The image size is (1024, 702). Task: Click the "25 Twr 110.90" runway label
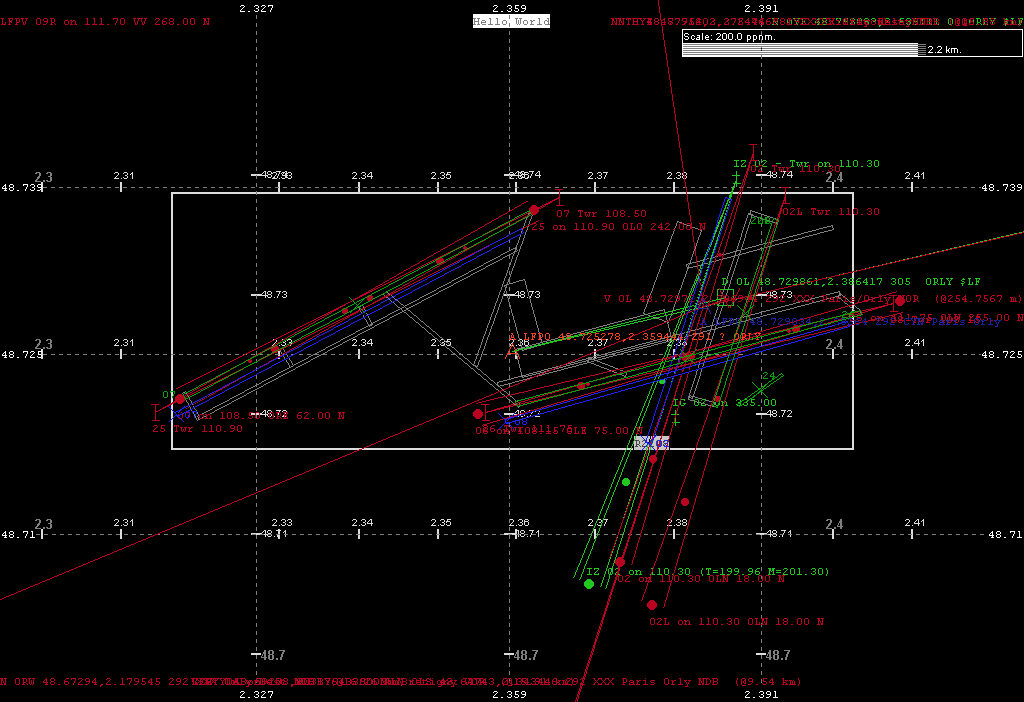tap(197, 428)
